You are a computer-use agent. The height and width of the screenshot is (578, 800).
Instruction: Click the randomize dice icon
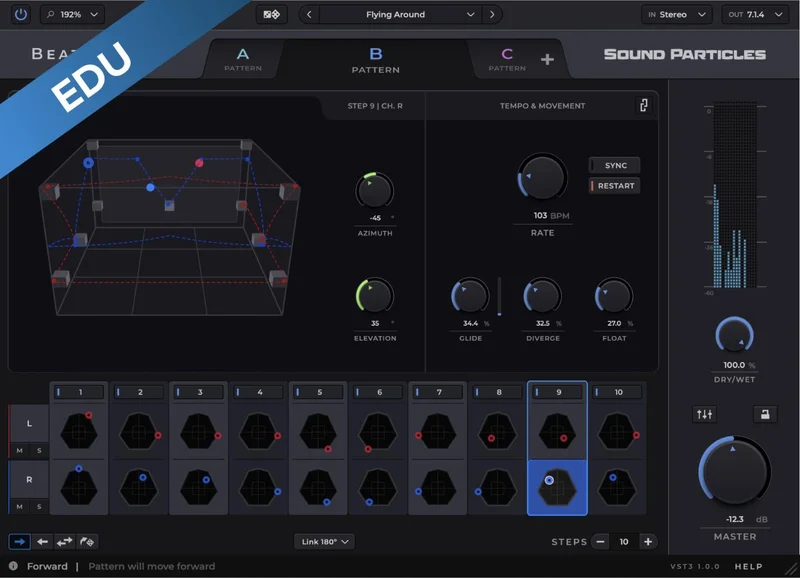coord(271,14)
